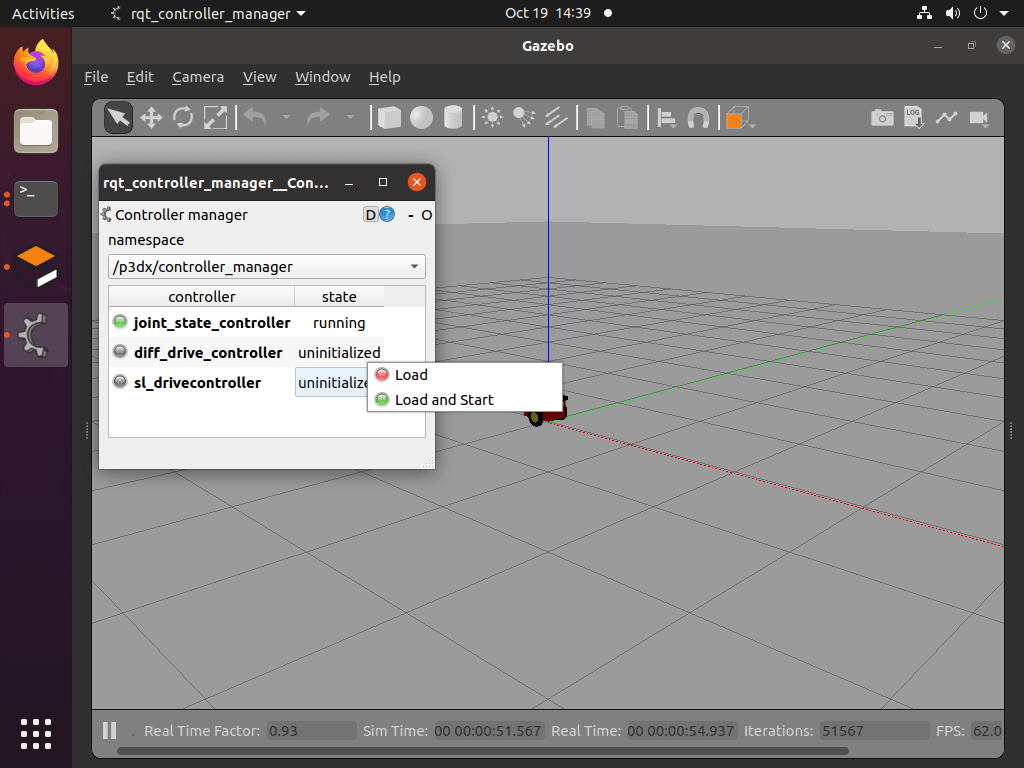Screen dimensions: 1024x768
Task: Take a screenshot with camera icon
Action: (x=882, y=118)
